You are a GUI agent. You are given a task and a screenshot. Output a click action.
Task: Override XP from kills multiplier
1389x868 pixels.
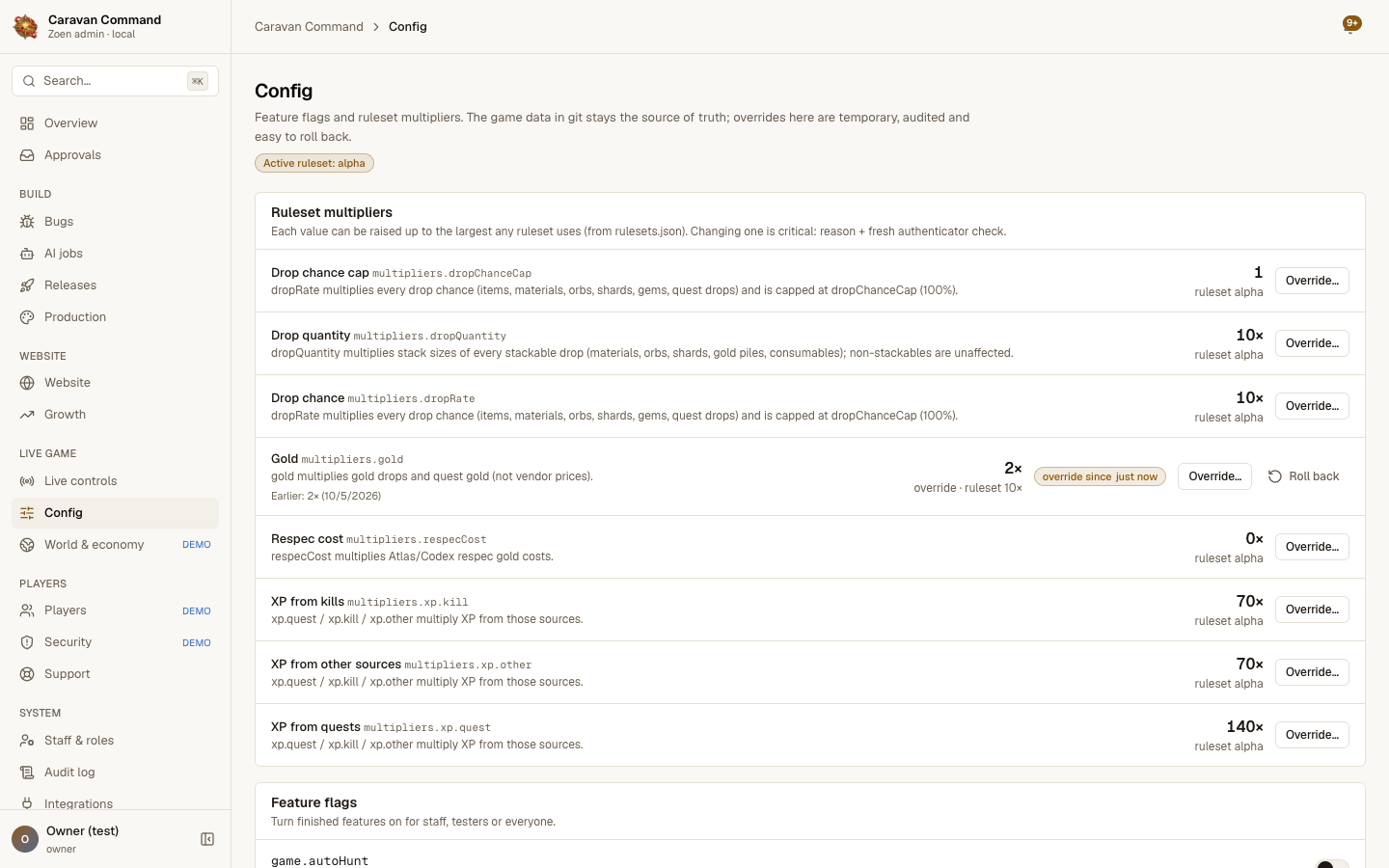click(x=1312, y=610)
